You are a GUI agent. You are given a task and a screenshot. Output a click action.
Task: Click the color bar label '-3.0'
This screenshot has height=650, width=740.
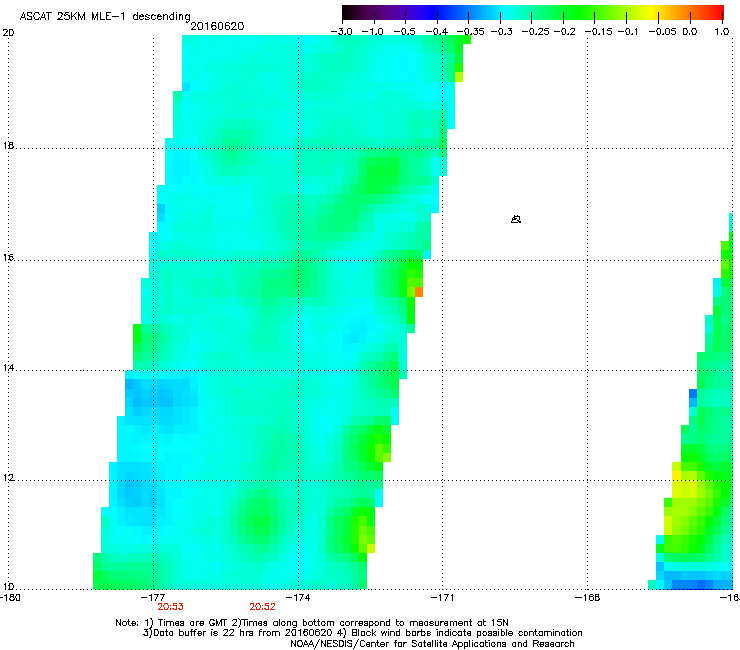[341, 32]
